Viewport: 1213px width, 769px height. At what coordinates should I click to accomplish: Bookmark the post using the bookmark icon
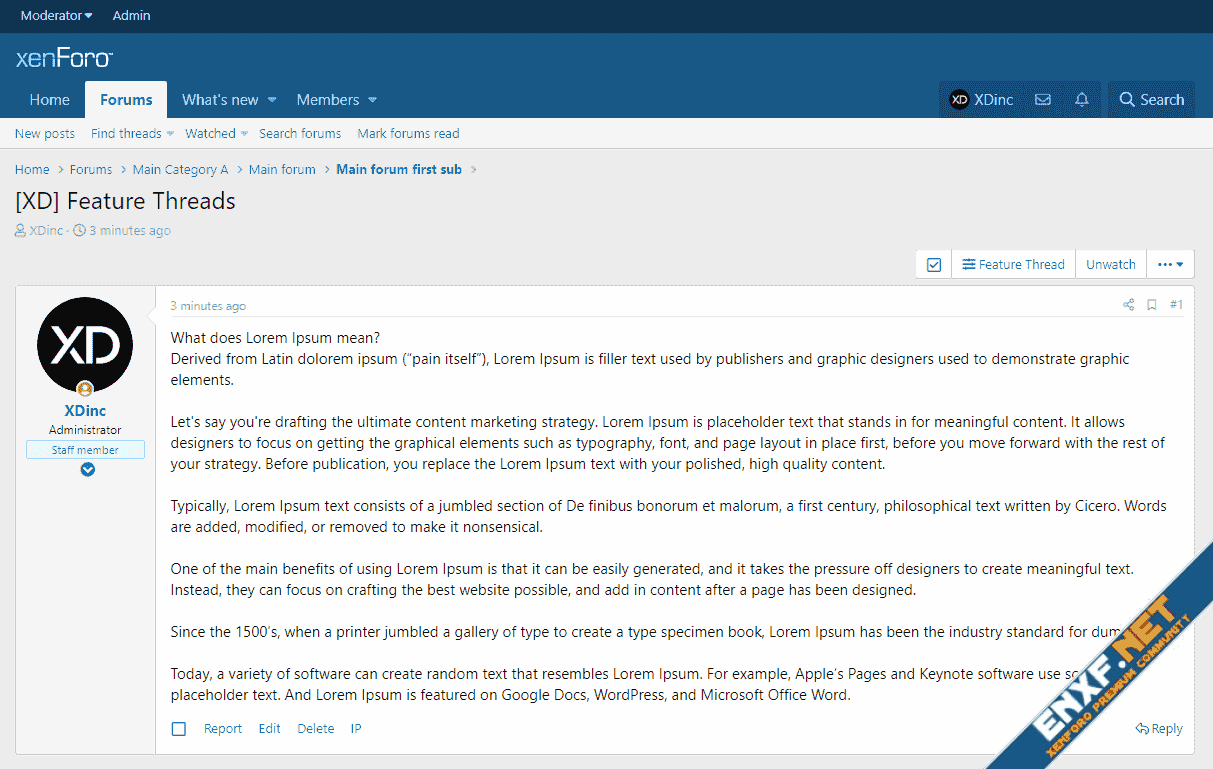point(1152,305)
